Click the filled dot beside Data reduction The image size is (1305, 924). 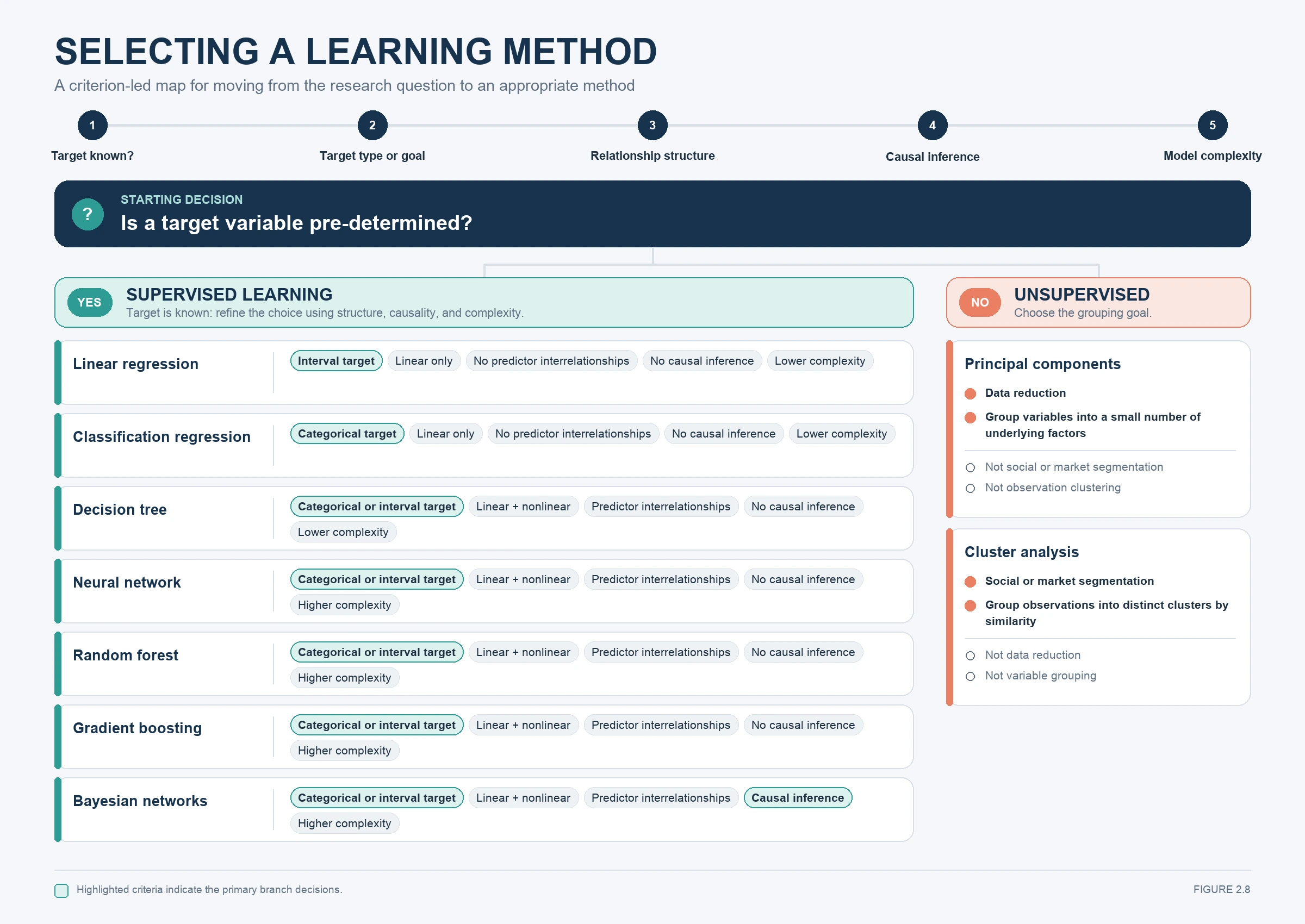(971, 394)
